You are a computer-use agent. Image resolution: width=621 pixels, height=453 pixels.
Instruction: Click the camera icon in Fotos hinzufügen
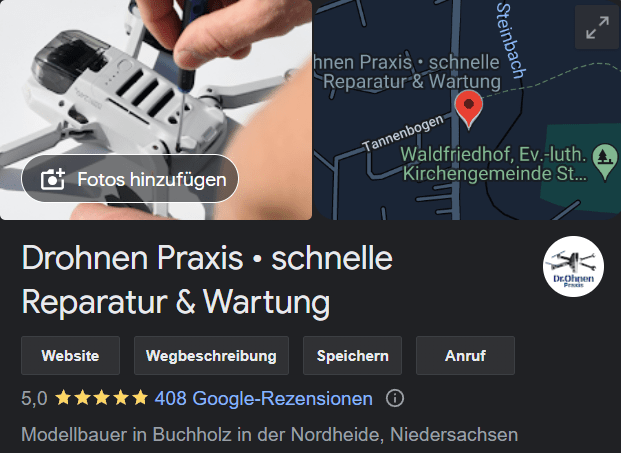click(x=53, y=179)
